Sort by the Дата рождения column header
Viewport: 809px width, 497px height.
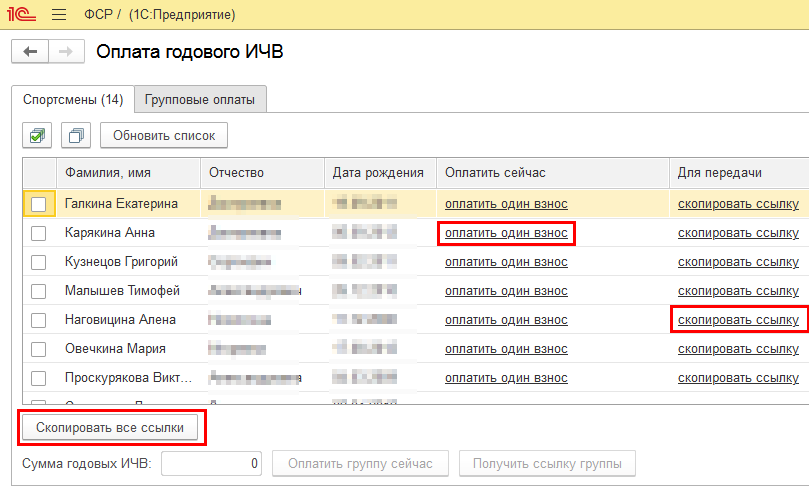(x=379, y=173)
